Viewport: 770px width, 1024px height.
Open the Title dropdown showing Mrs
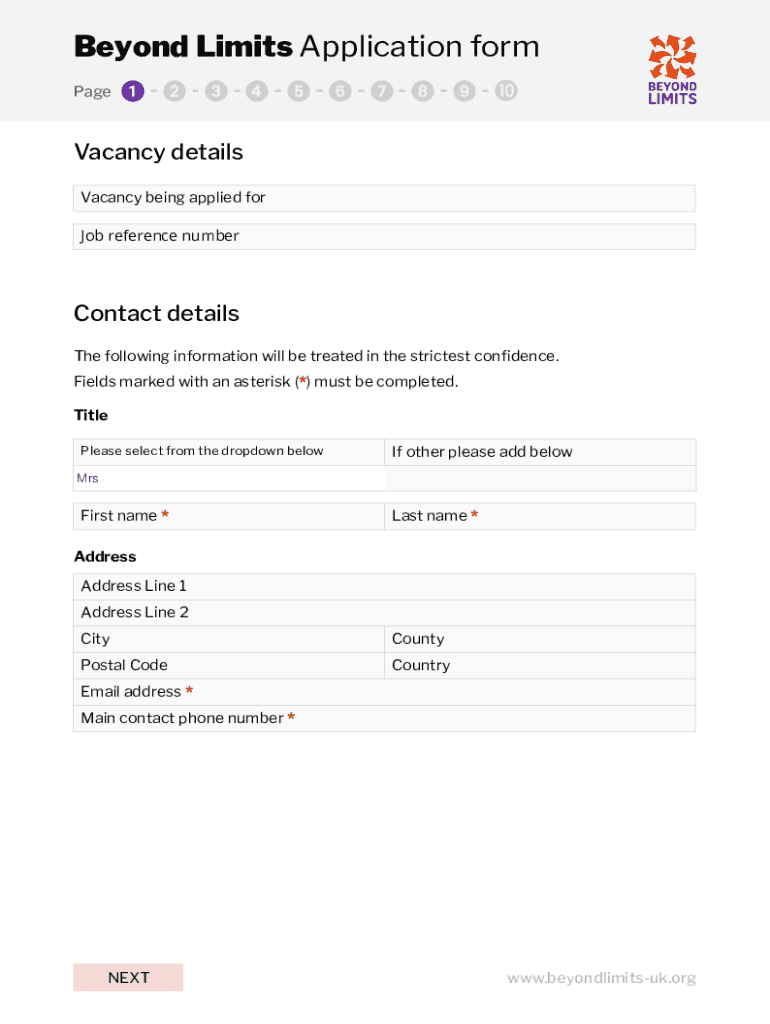pyautogui.click(x=229, y=479)
